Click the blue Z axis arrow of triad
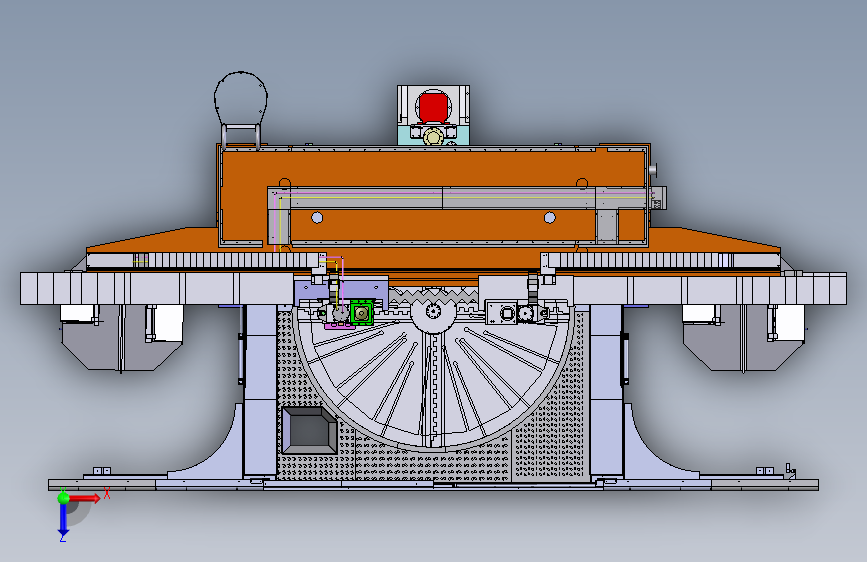Viewport: 867px width, 562px height. 63,521
